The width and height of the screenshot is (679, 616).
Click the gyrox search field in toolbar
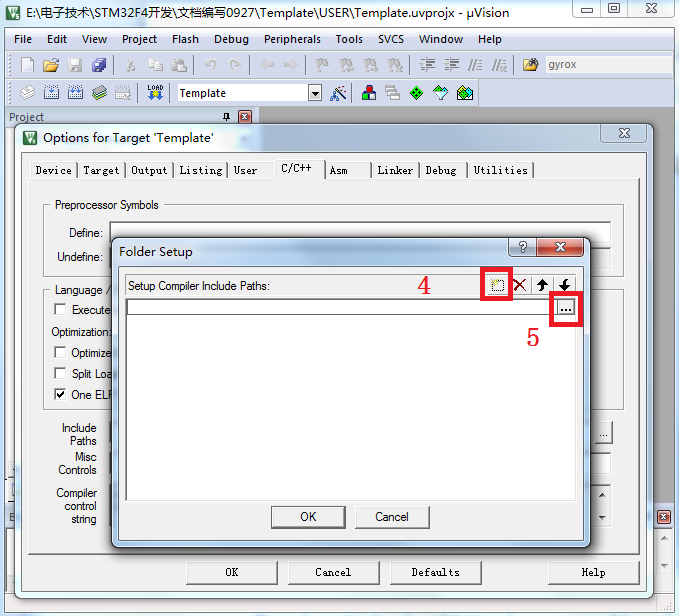[610, 65]
